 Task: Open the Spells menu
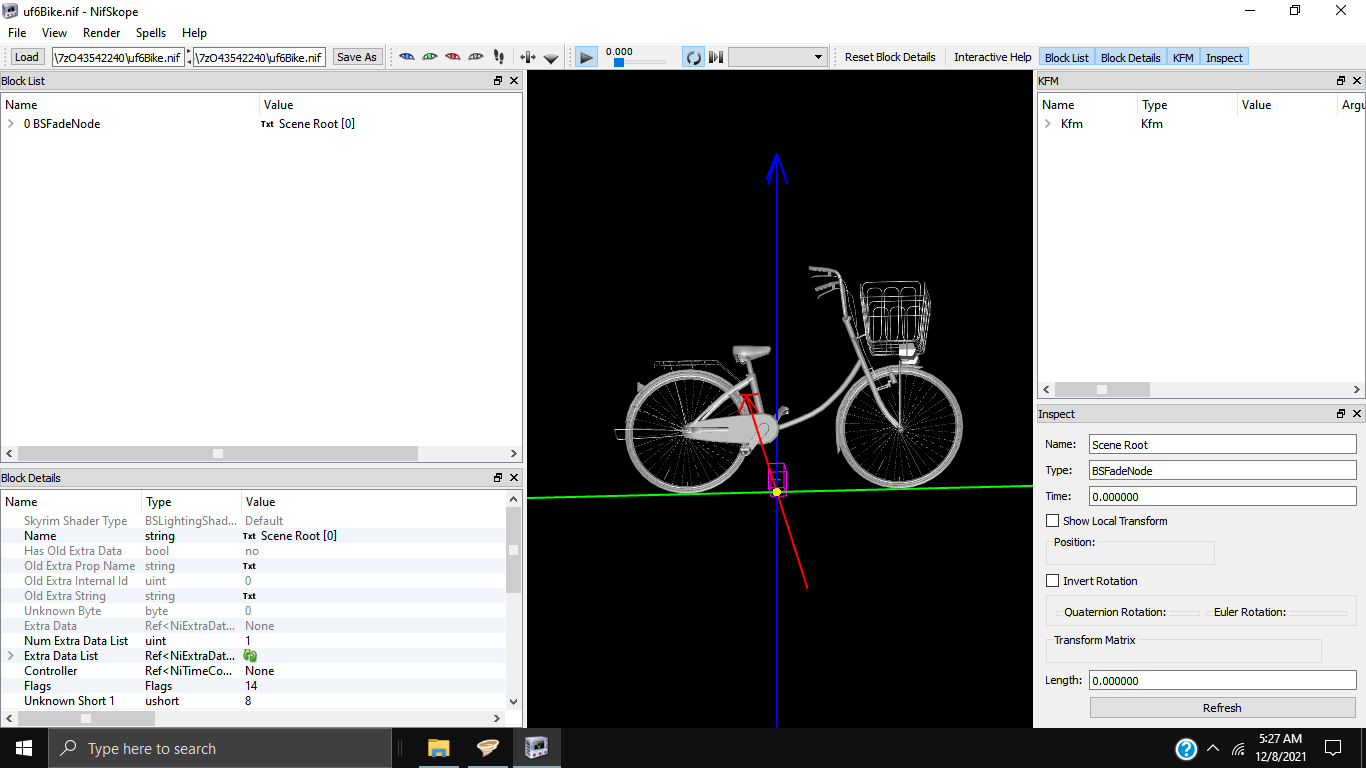151,33
